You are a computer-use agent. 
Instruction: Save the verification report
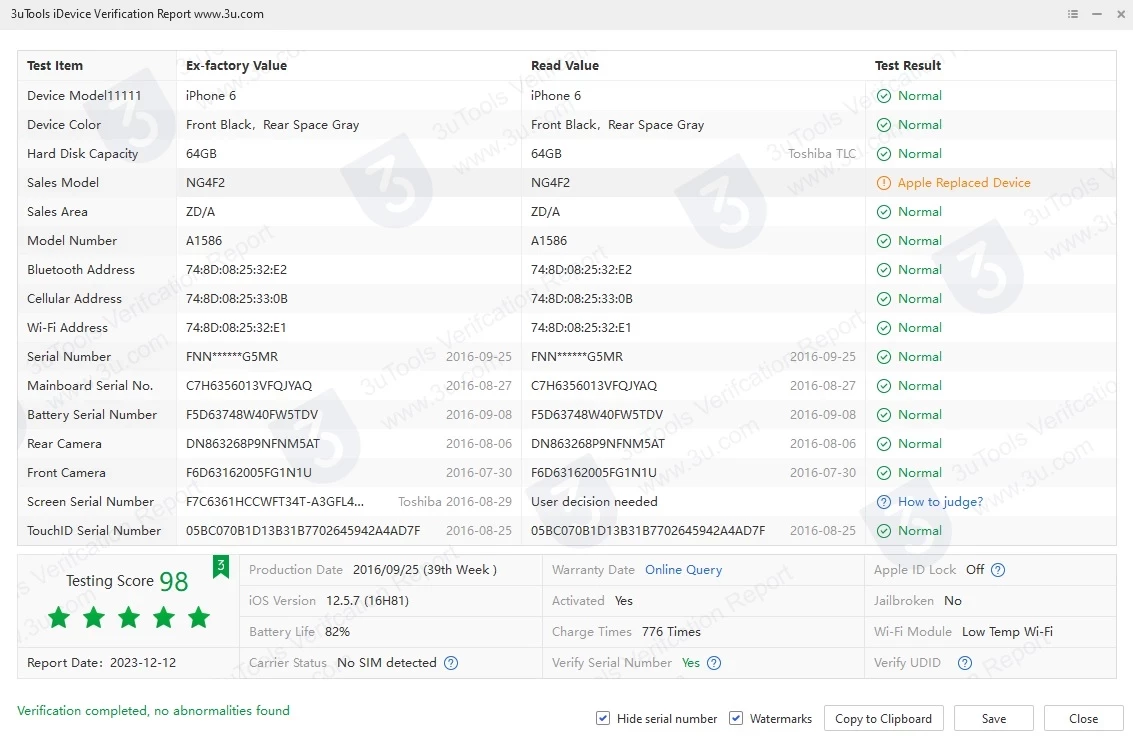point(993,718)
